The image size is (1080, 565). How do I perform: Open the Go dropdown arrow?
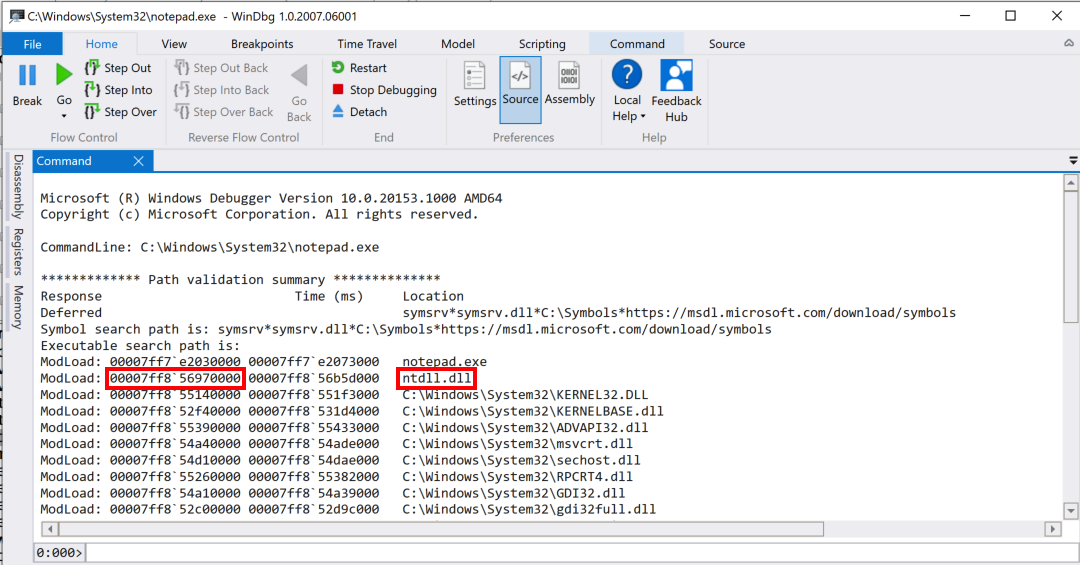64,116
